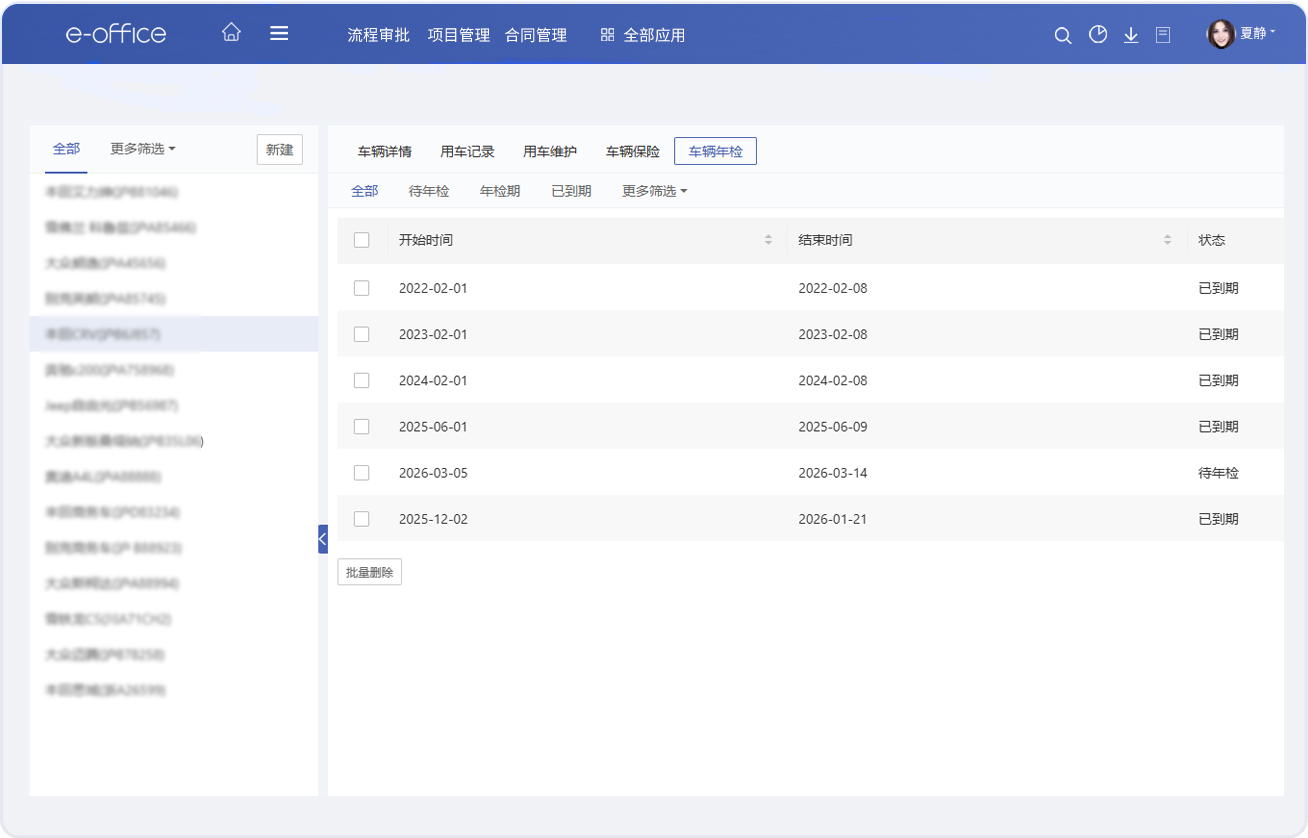The height and width of the screenshot is (838, 1308).
Task: Open 流程审批 in top navigation
Action: pyautogui.click(x=378, y=35)
